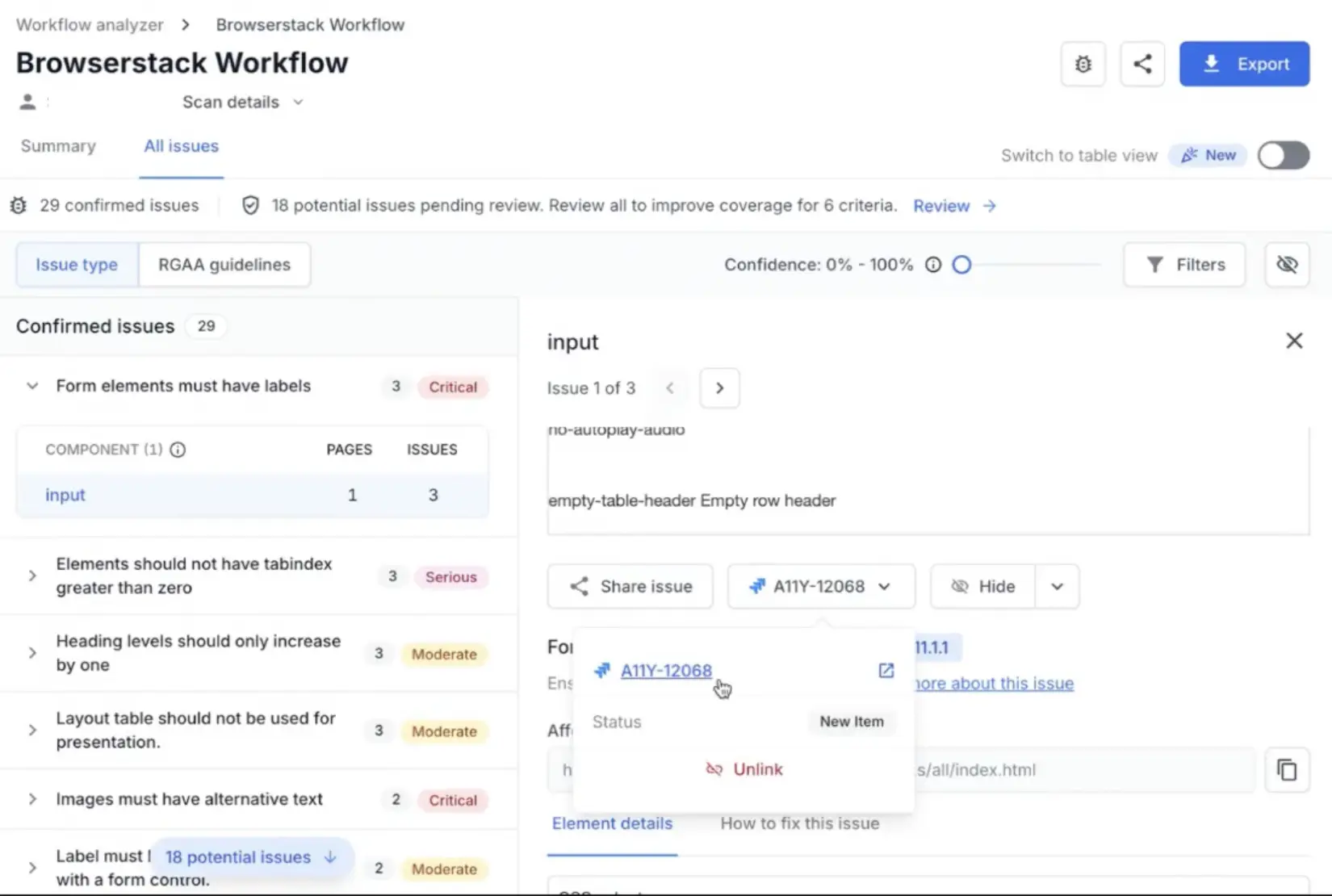Image resolution: width=1332 pixels, height=896 pixels.
Task: Click the share icon in header
Action: click(1142, 64)
